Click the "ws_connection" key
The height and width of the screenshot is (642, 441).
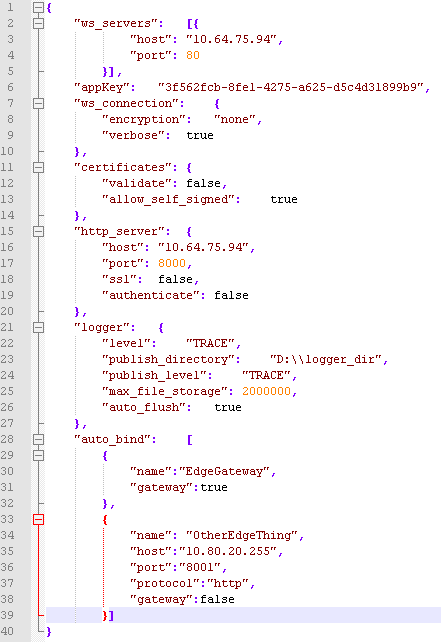pyautogui.click(x=127, y=103)
